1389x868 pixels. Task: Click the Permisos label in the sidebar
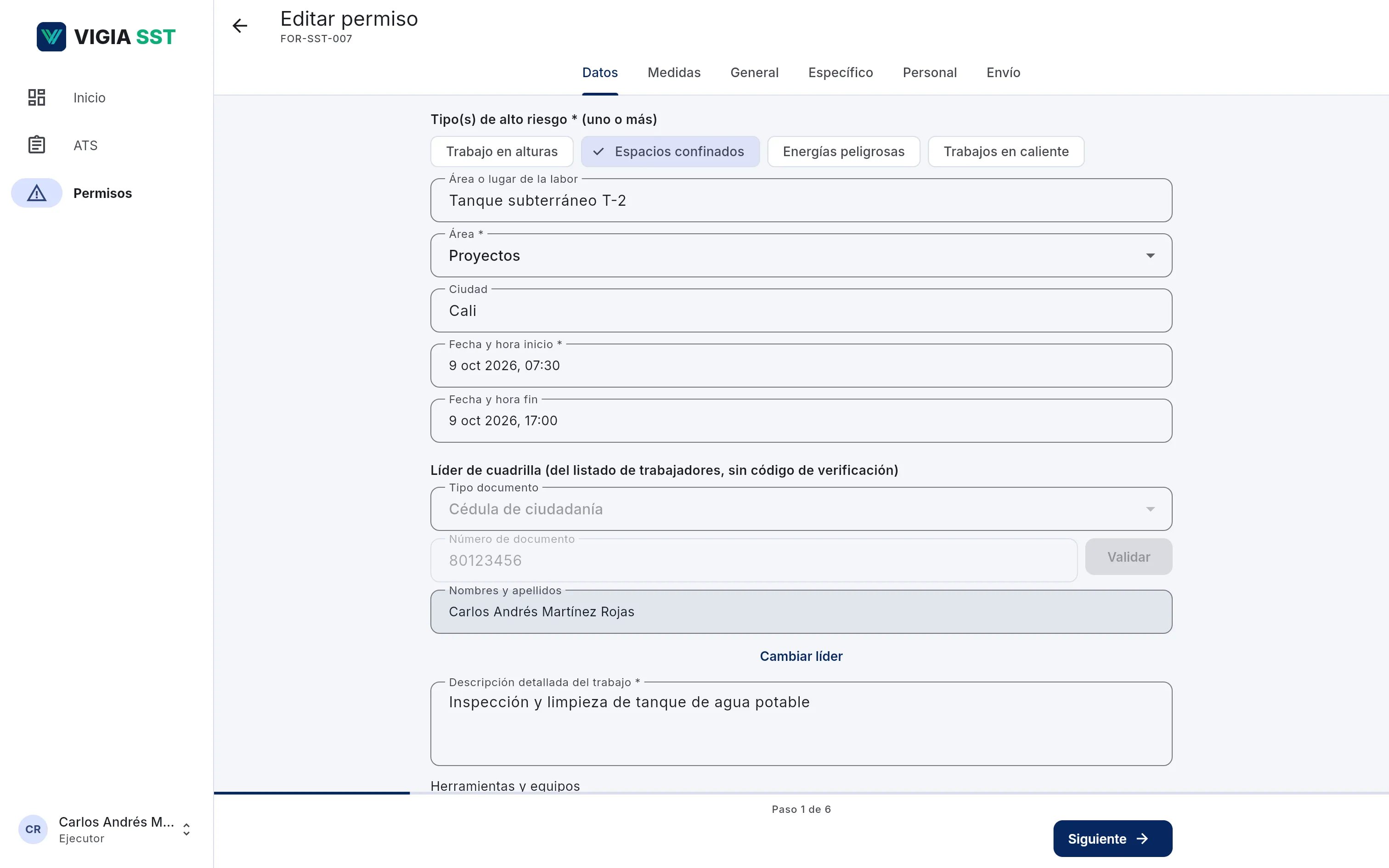point(103,193)
